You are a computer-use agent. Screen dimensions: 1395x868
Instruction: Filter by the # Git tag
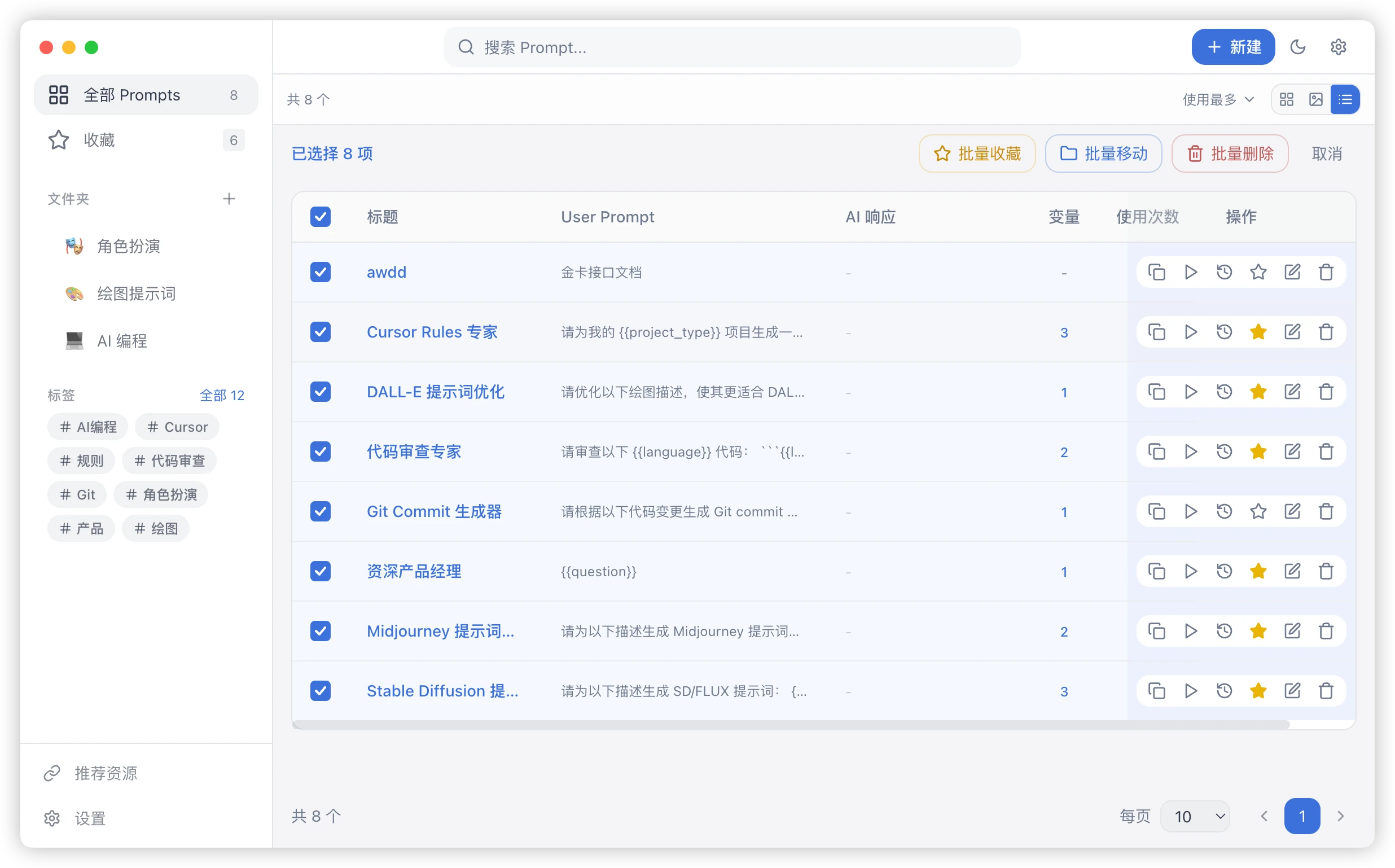click(x=77, y=495)
